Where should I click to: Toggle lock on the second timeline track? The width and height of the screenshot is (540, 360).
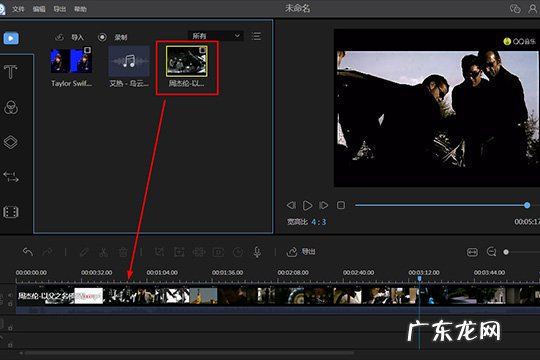click(10, 328)
